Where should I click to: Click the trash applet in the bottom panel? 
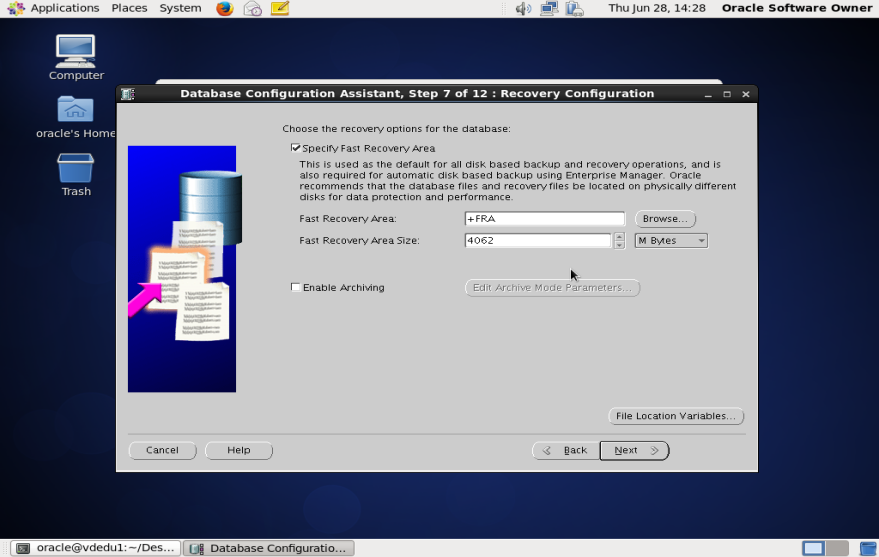click(x=868, y=548)
